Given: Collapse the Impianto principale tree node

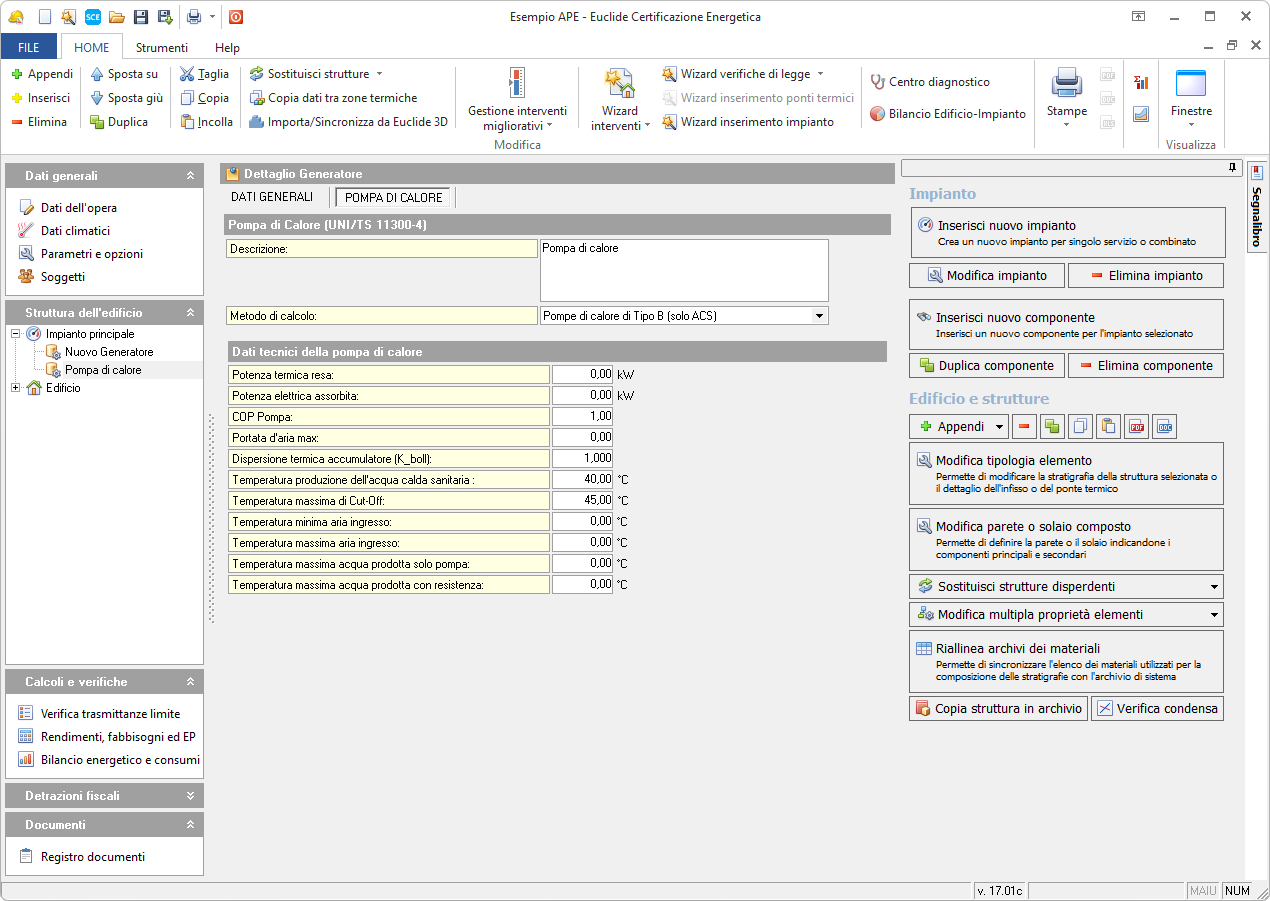Looking at the screenshot, I should [x=16, y=334].
